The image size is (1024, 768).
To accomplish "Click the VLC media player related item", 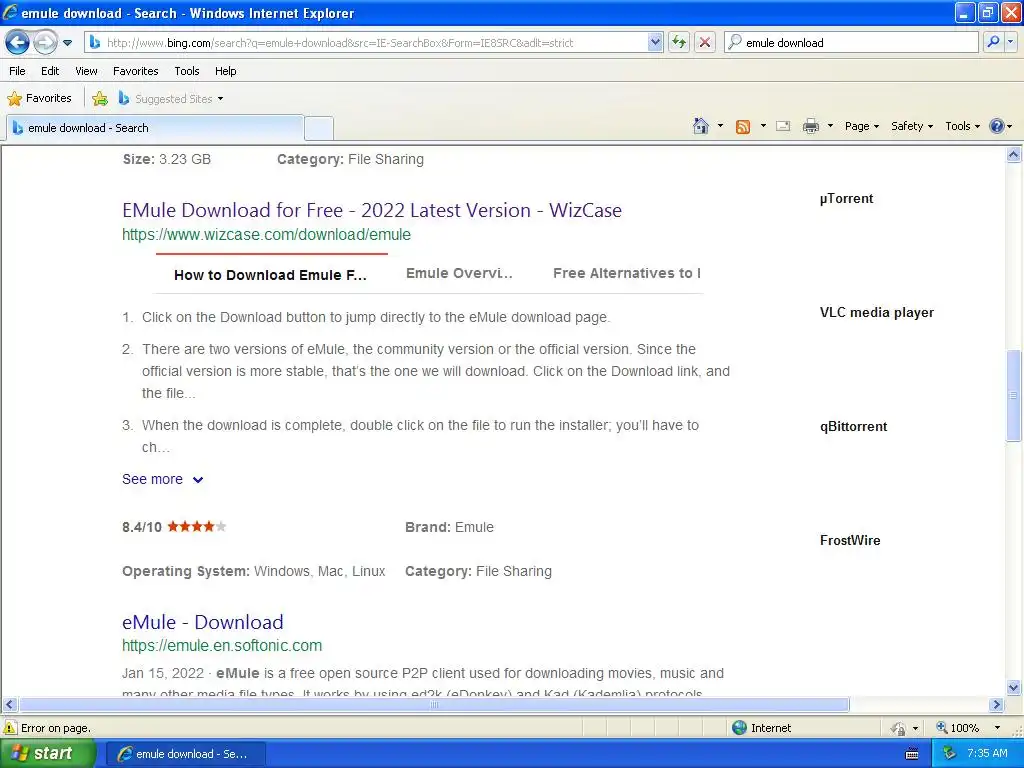I will (x=876, y=312).
